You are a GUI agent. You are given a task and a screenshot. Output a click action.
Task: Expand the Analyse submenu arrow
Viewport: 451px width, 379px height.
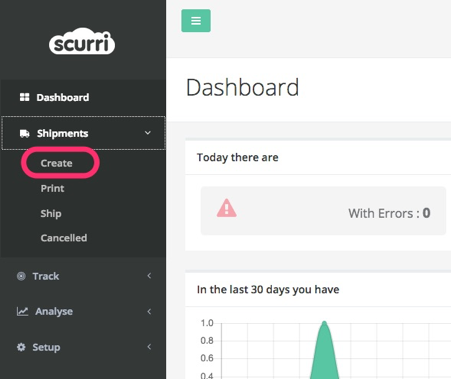click(149, 311)
